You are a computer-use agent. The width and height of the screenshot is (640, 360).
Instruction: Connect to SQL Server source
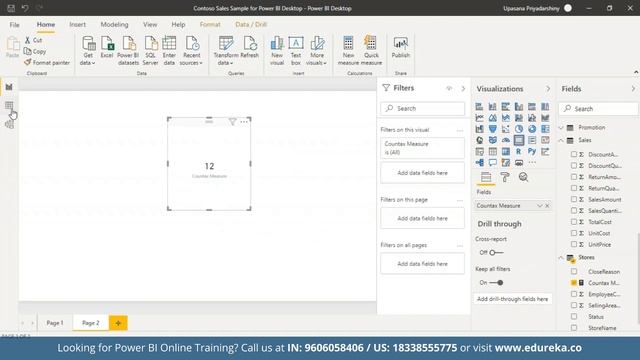pos(150,51)
